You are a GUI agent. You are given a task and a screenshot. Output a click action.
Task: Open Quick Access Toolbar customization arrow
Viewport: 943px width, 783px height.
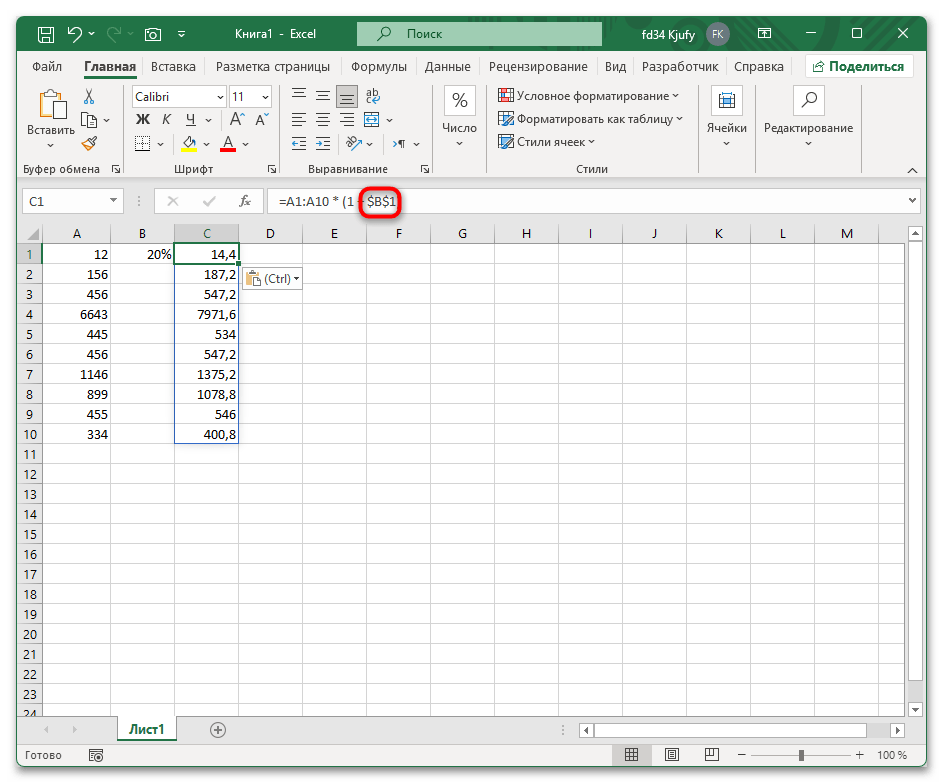pos(182,34)
